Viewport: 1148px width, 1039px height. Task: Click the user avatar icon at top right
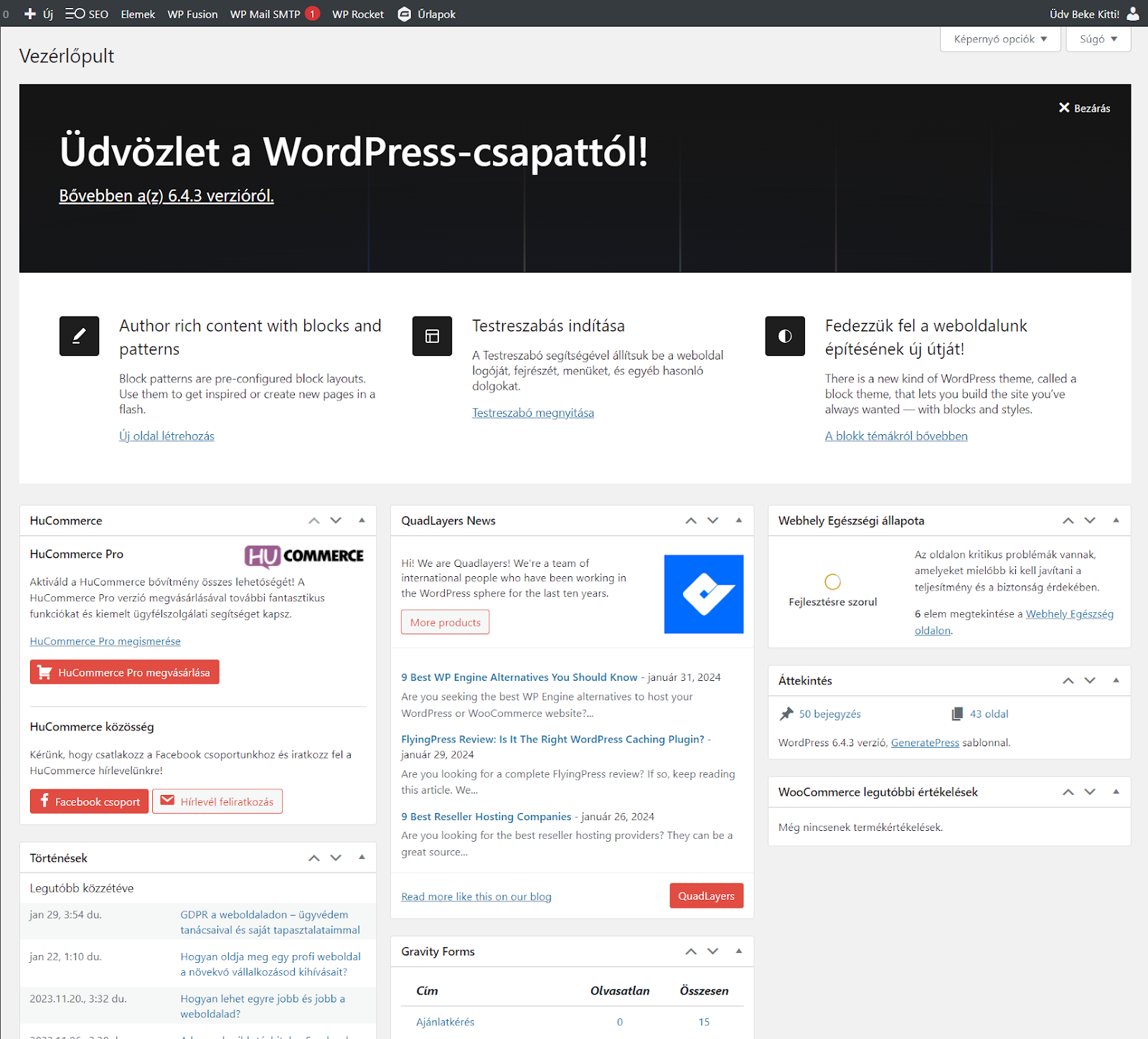coord(1133,14)
